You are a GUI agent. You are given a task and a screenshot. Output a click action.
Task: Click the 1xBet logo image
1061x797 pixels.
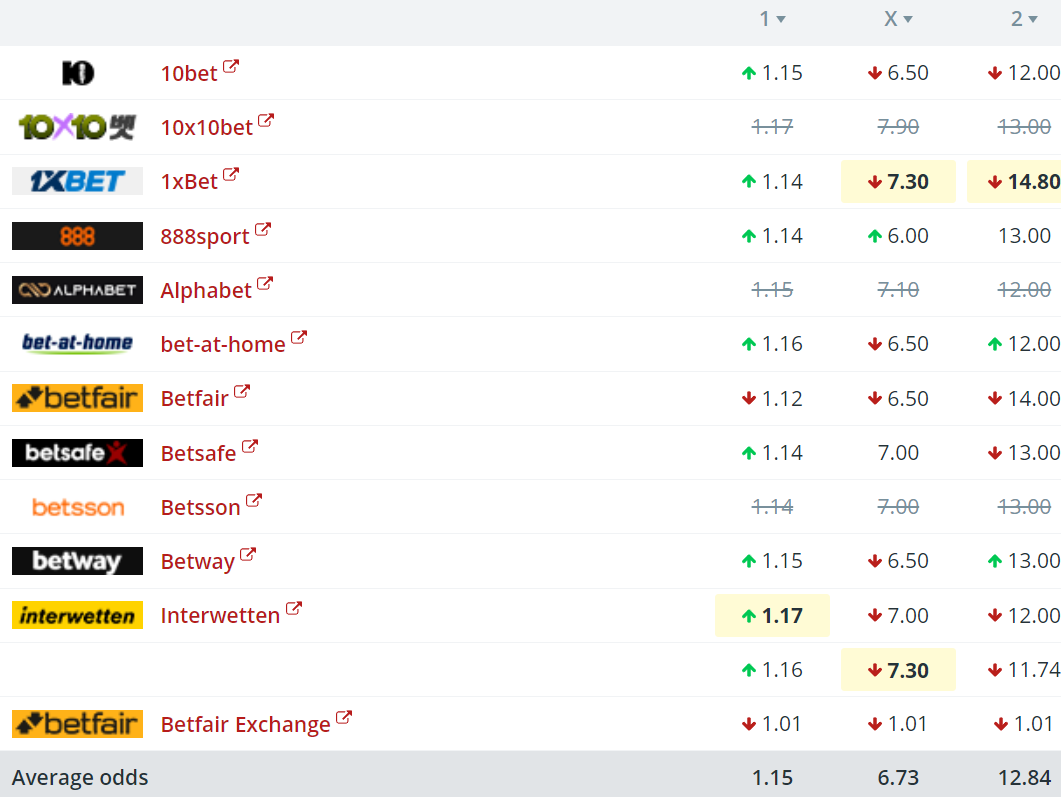[x=77, y=181]
